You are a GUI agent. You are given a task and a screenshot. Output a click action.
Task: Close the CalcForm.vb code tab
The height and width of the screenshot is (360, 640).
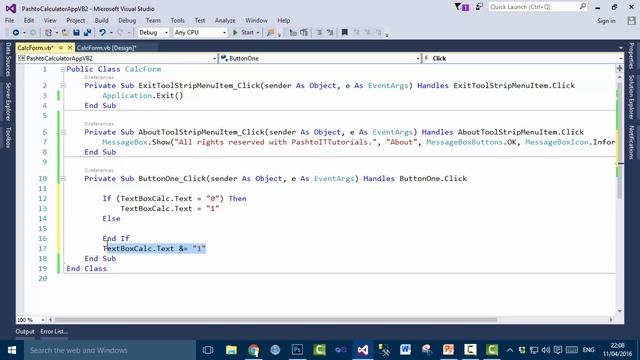(x=70, y=48)
